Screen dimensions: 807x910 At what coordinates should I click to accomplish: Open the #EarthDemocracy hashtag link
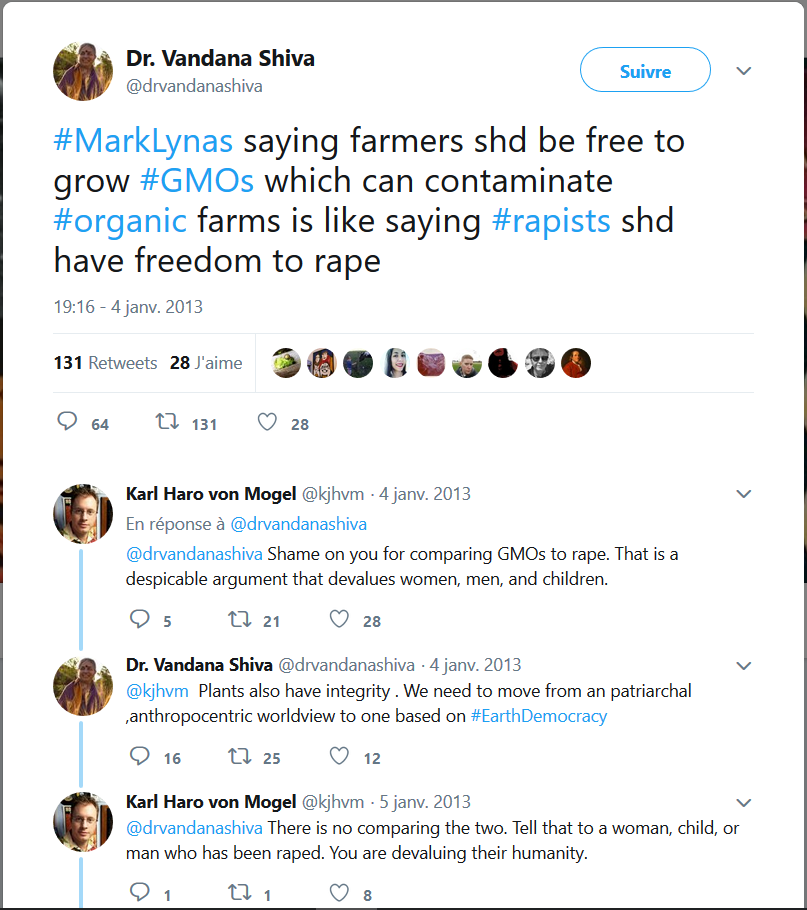click(x=538, y=716)
